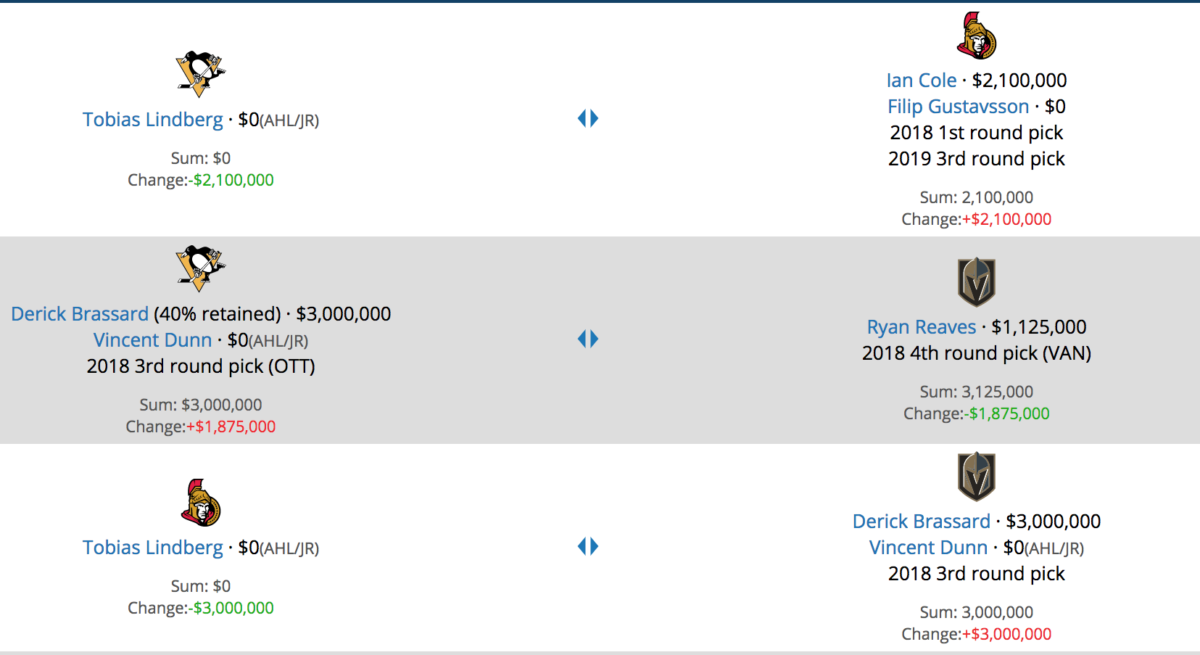Click swap arrows in the Ian Cole trade
This screenshot has width=1200, height=655.
coord(588,119)
